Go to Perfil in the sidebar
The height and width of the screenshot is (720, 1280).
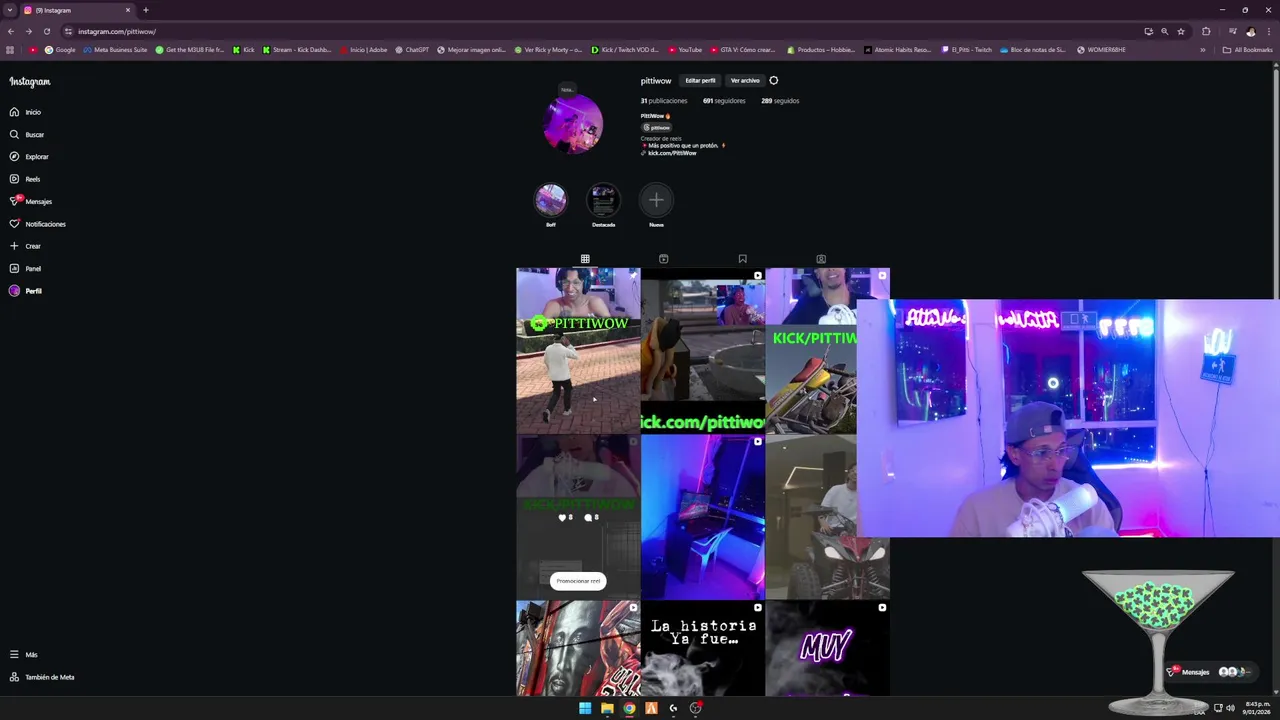click(x=26, y=291)
